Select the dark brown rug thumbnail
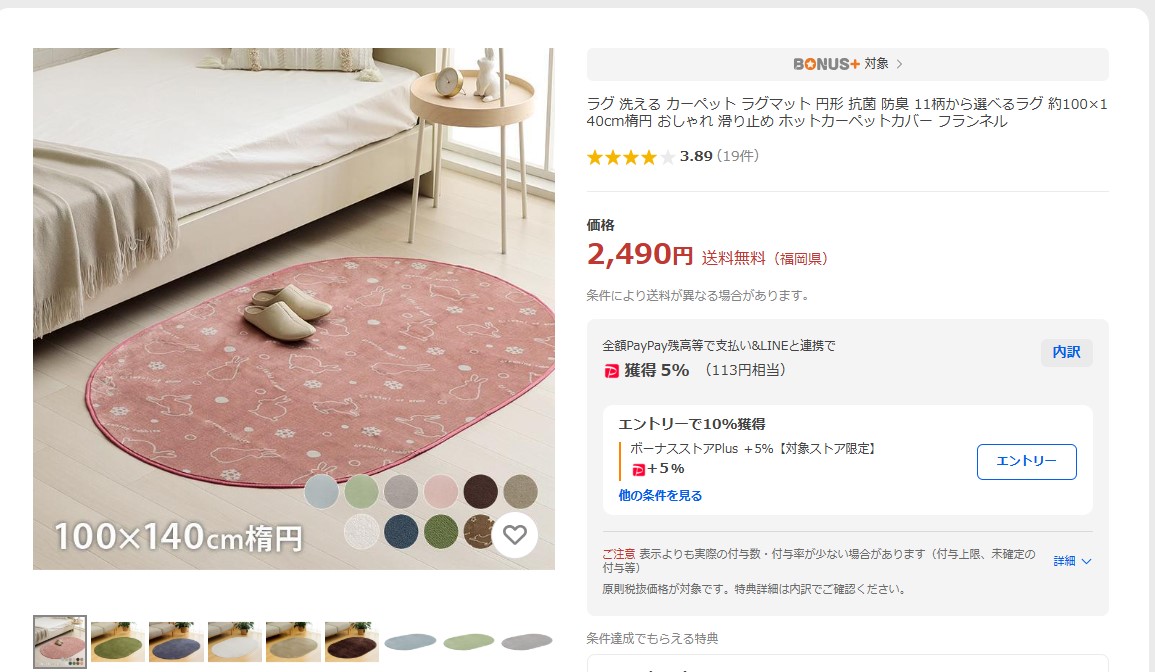 (351, 642)
